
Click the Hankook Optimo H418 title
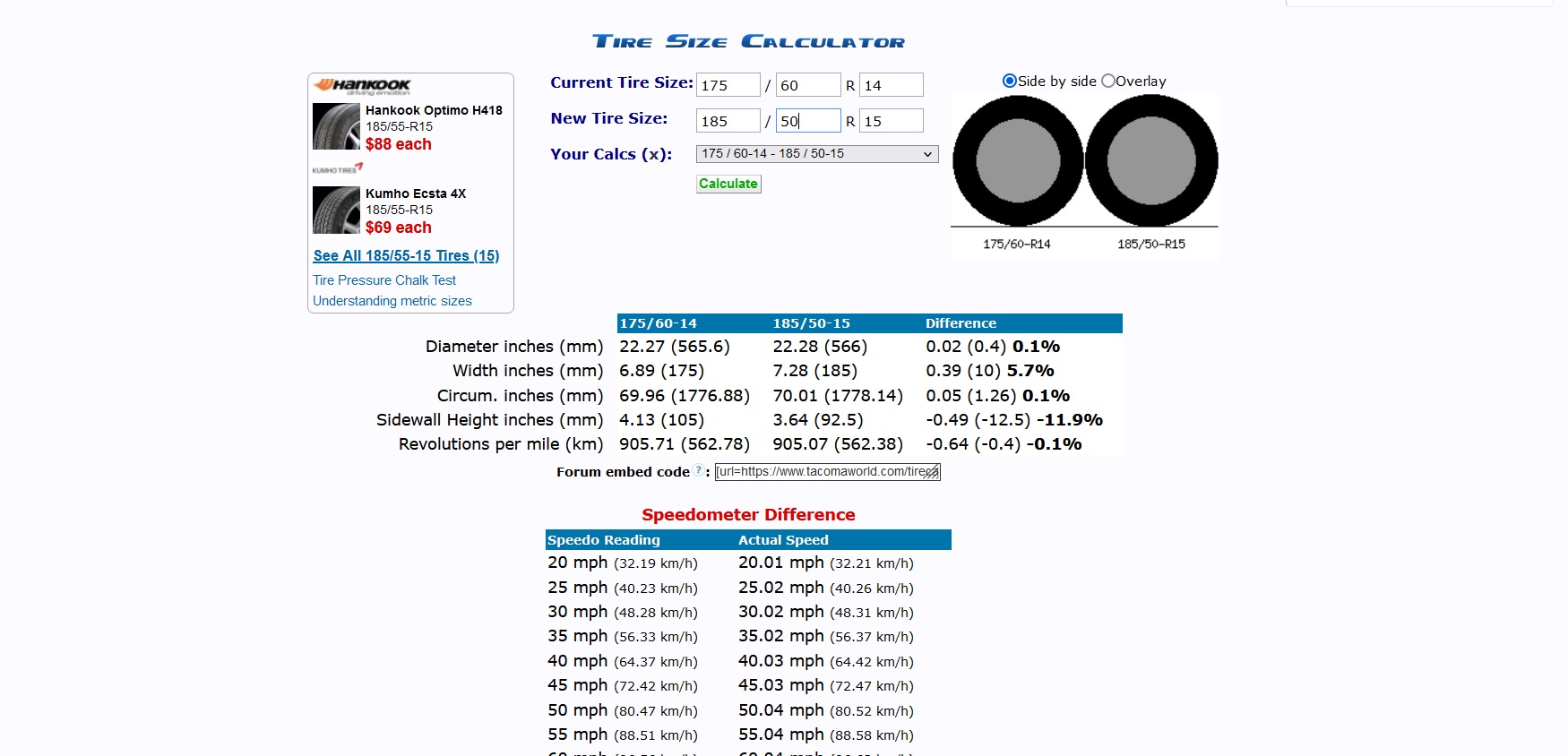434,110
